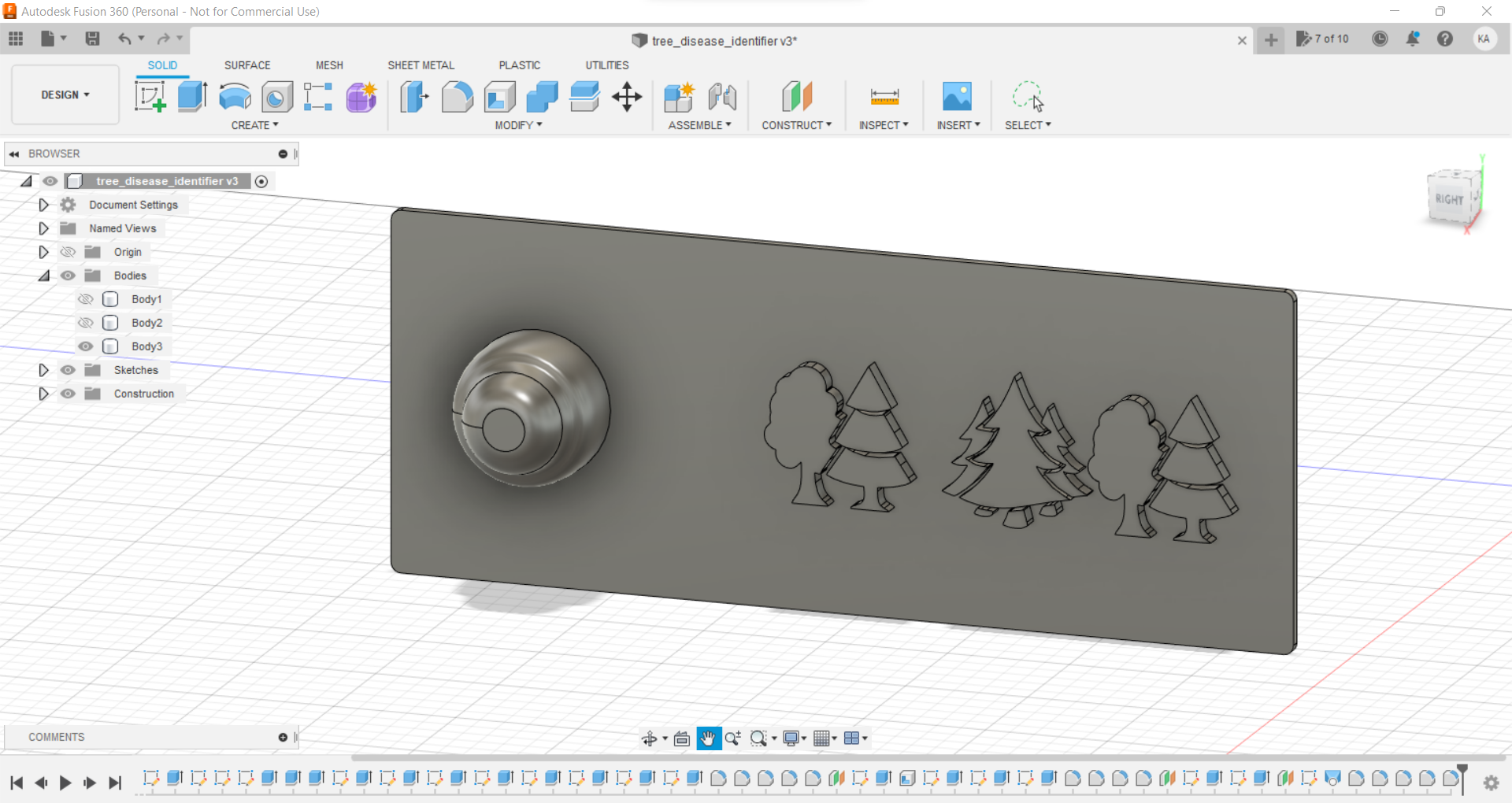Select the Press Pull tool
Screen dimensions: 1512x803
pyautogui.click(x=414, y=97)
